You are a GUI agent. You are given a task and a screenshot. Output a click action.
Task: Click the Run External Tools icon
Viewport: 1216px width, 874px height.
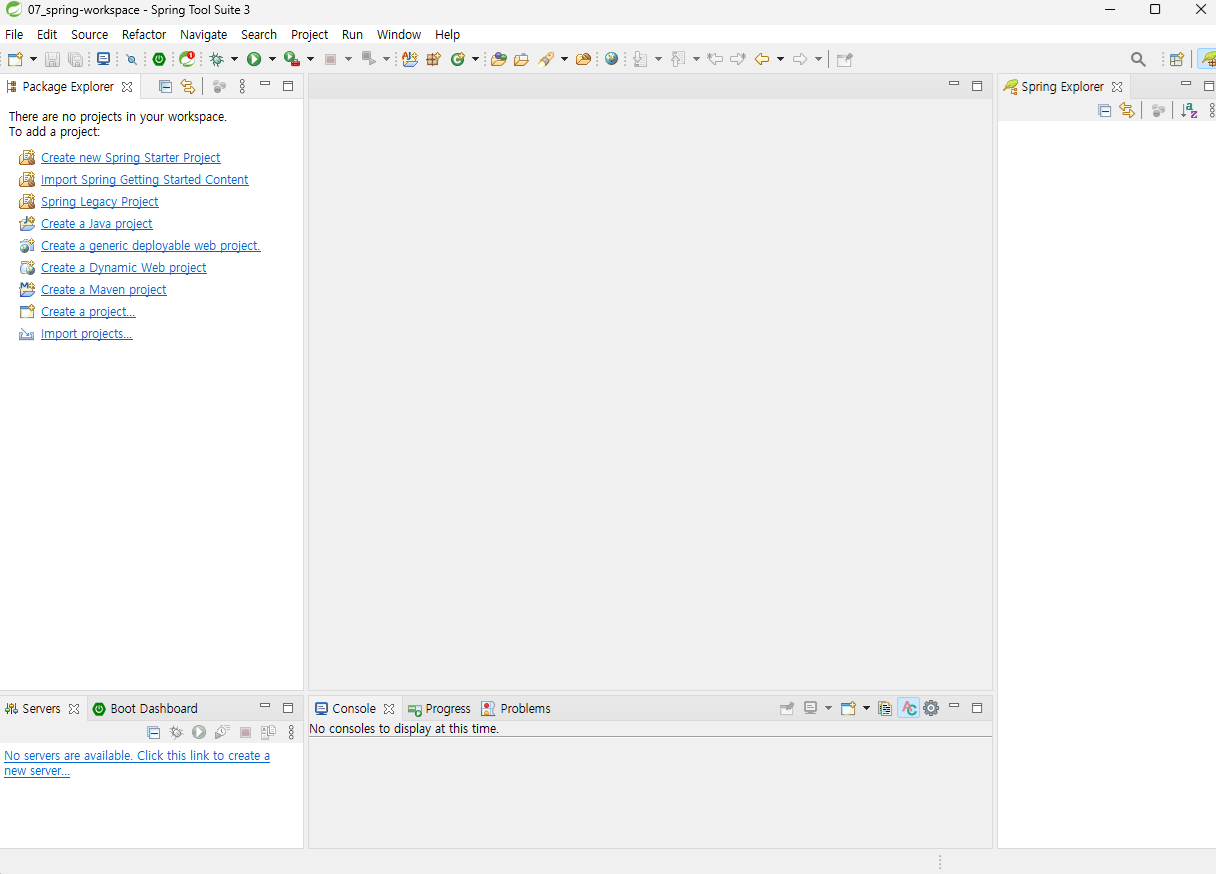[x=292, y=59]
